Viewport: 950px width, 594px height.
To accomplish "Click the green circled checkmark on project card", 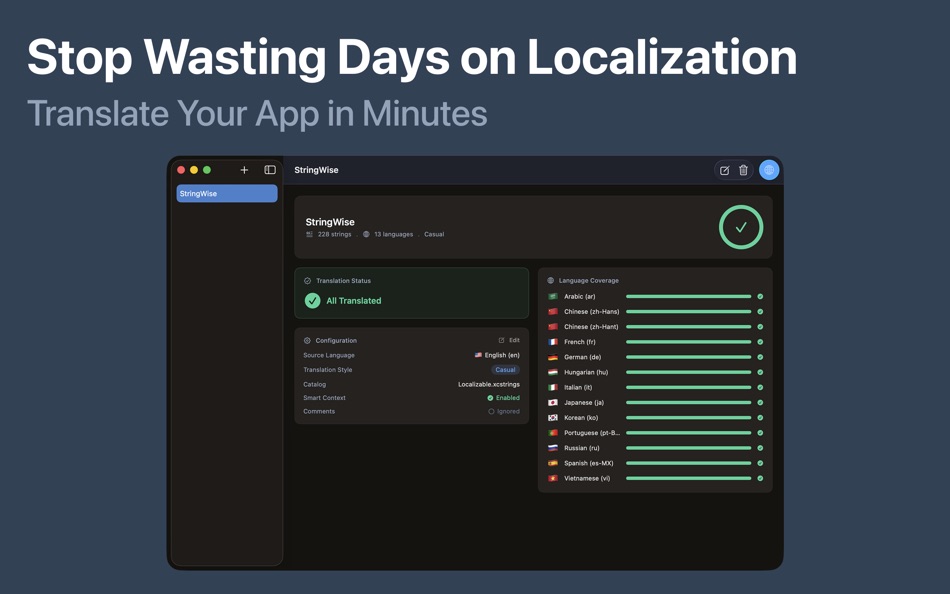I will tap(740, 227).
